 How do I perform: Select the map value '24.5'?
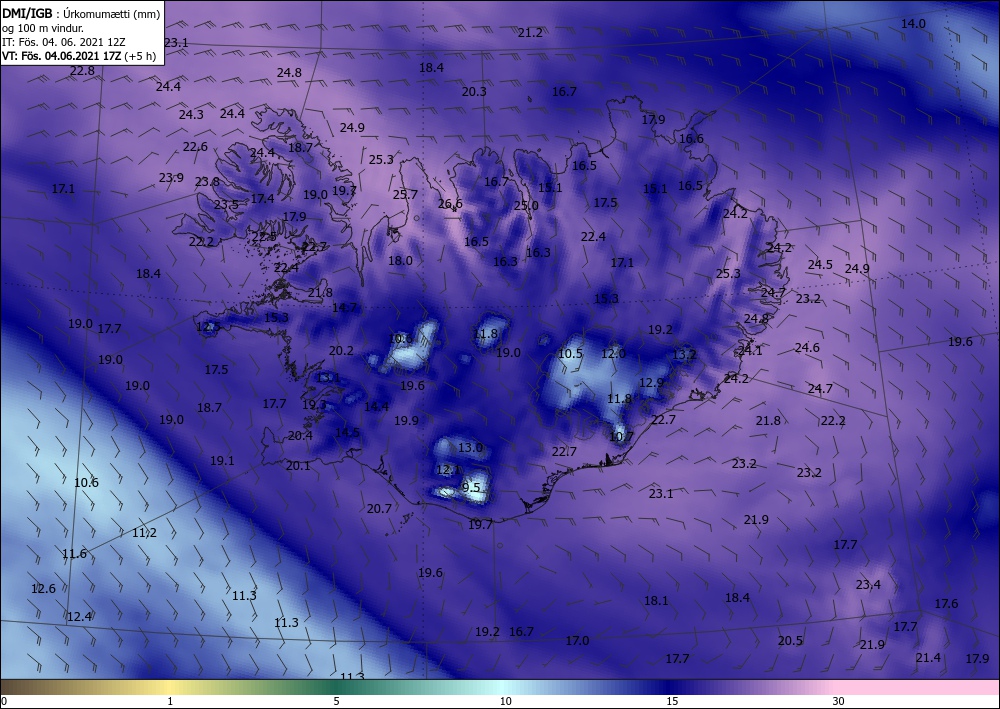[x=820, y=265]
